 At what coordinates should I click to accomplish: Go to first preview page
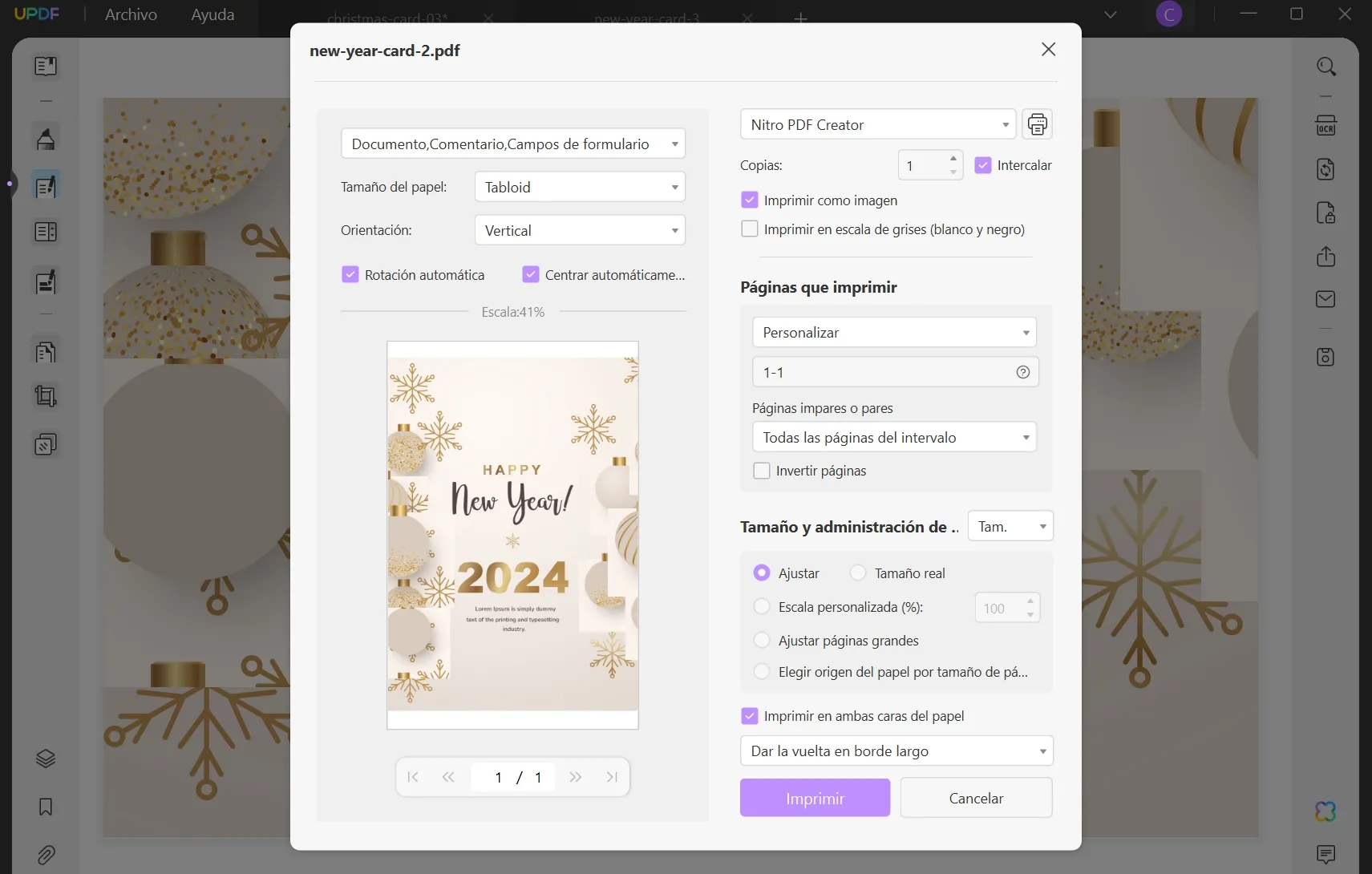click(413, 777)
